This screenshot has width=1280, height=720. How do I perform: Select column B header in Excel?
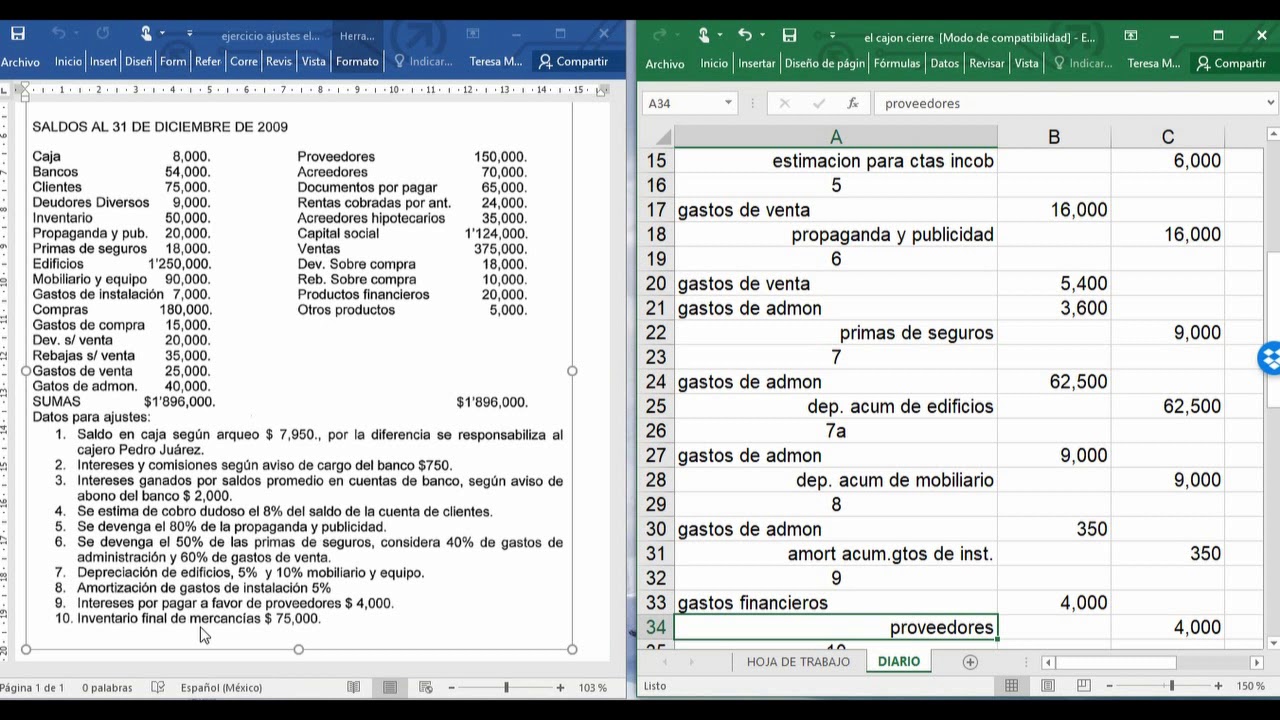1054,137
